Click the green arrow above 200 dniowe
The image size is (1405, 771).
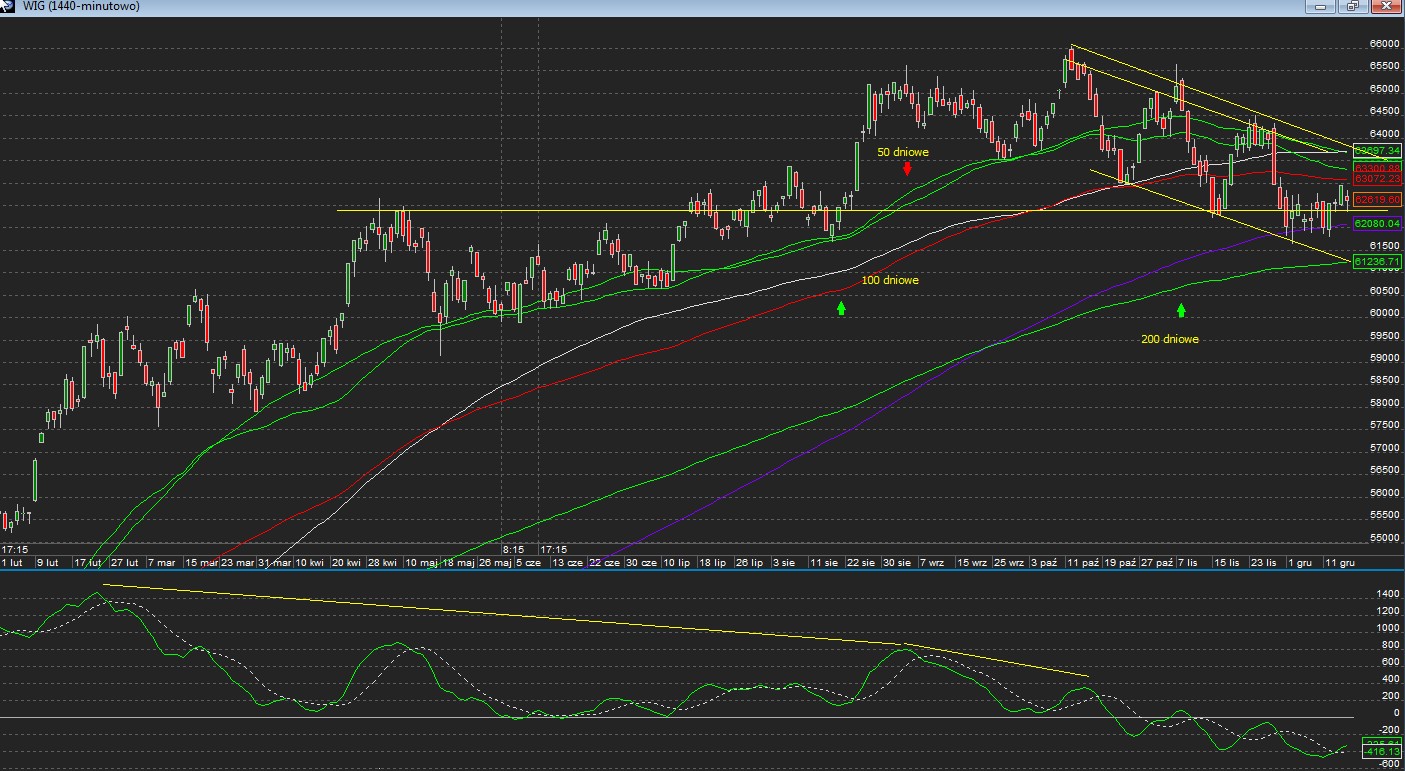pyautogui.click(x=1181, y=310)
